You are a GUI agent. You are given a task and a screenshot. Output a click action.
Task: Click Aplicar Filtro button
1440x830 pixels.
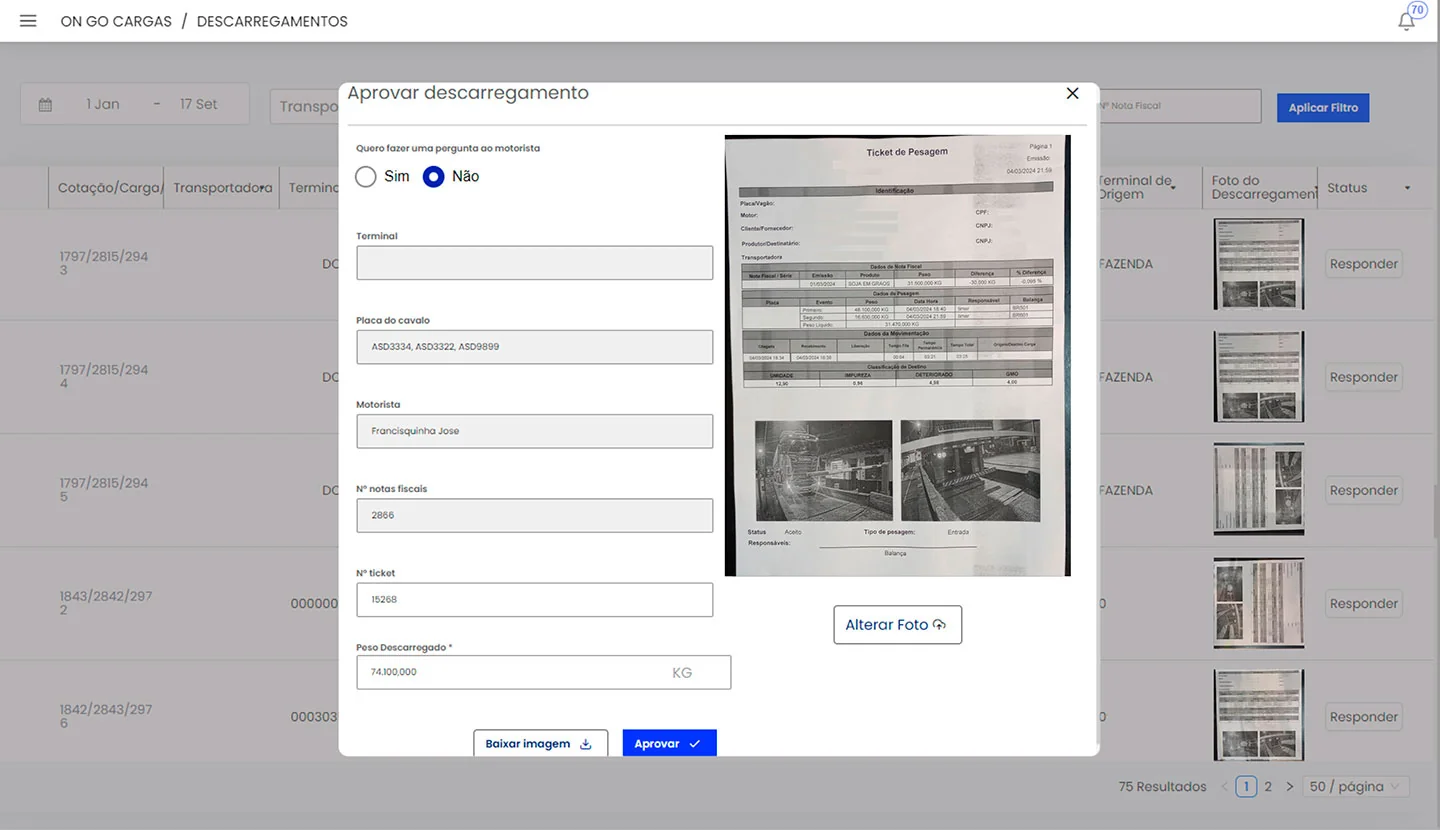click(1322, 108)
